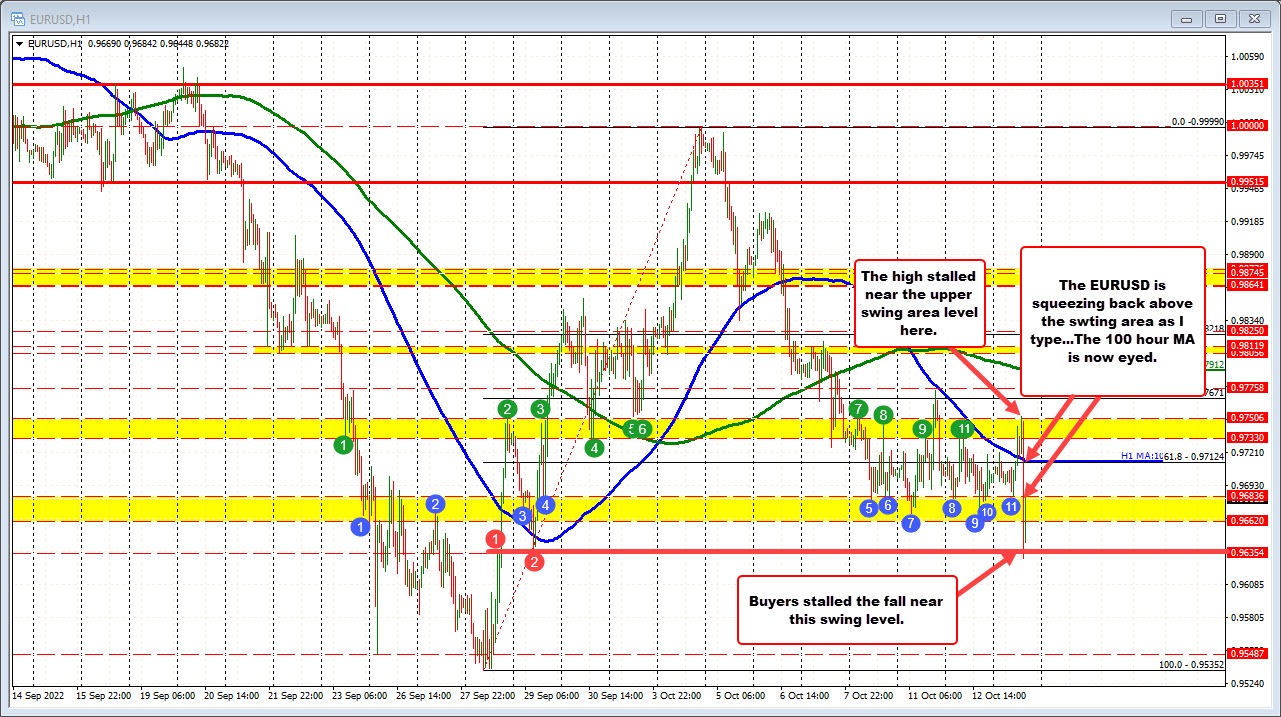Select the 0.98641 price label
Viewport: 1281px width, 717px height.
tap(1246, 284)
